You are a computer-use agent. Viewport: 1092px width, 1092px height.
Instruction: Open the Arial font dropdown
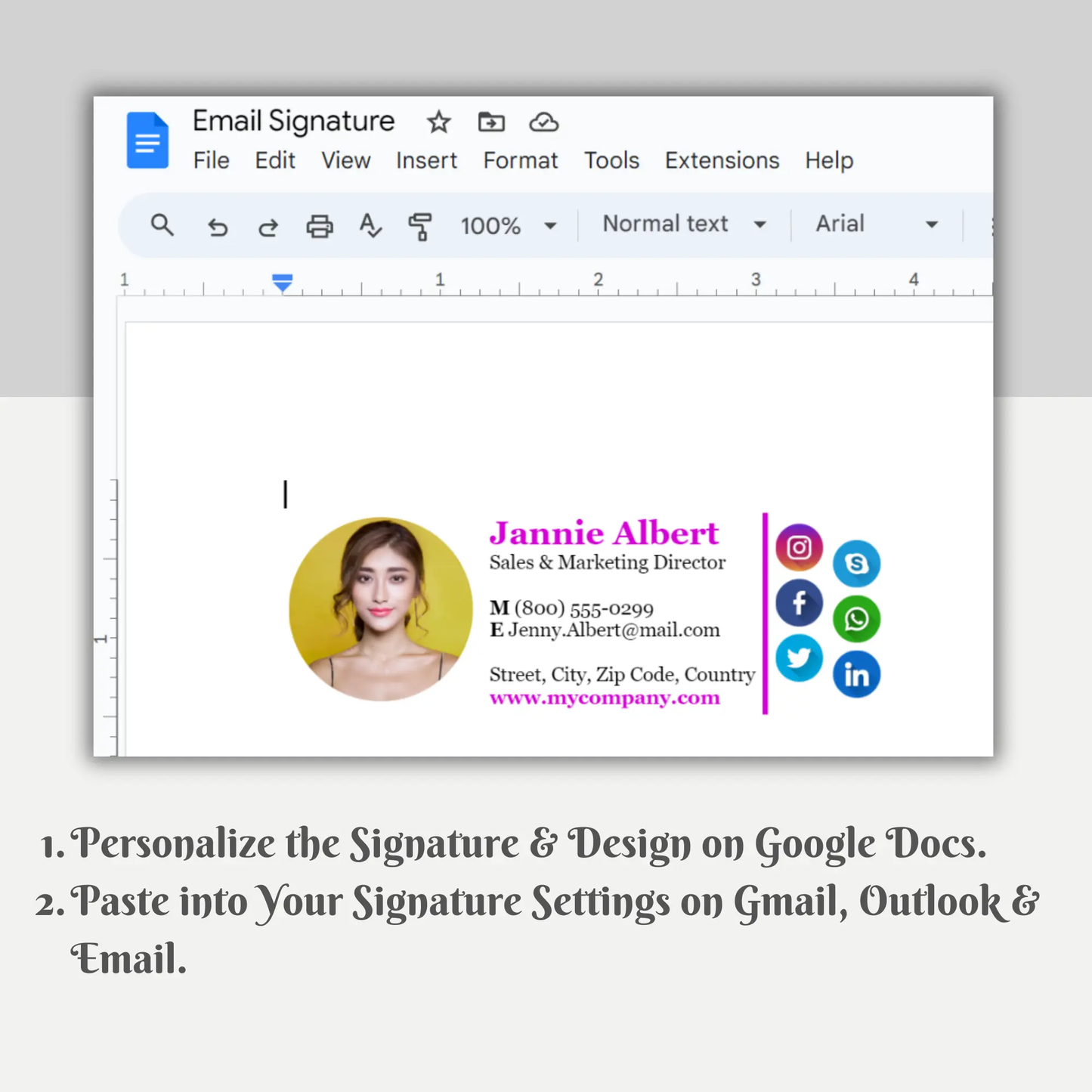pyautogui.click(x=876, y=224)
